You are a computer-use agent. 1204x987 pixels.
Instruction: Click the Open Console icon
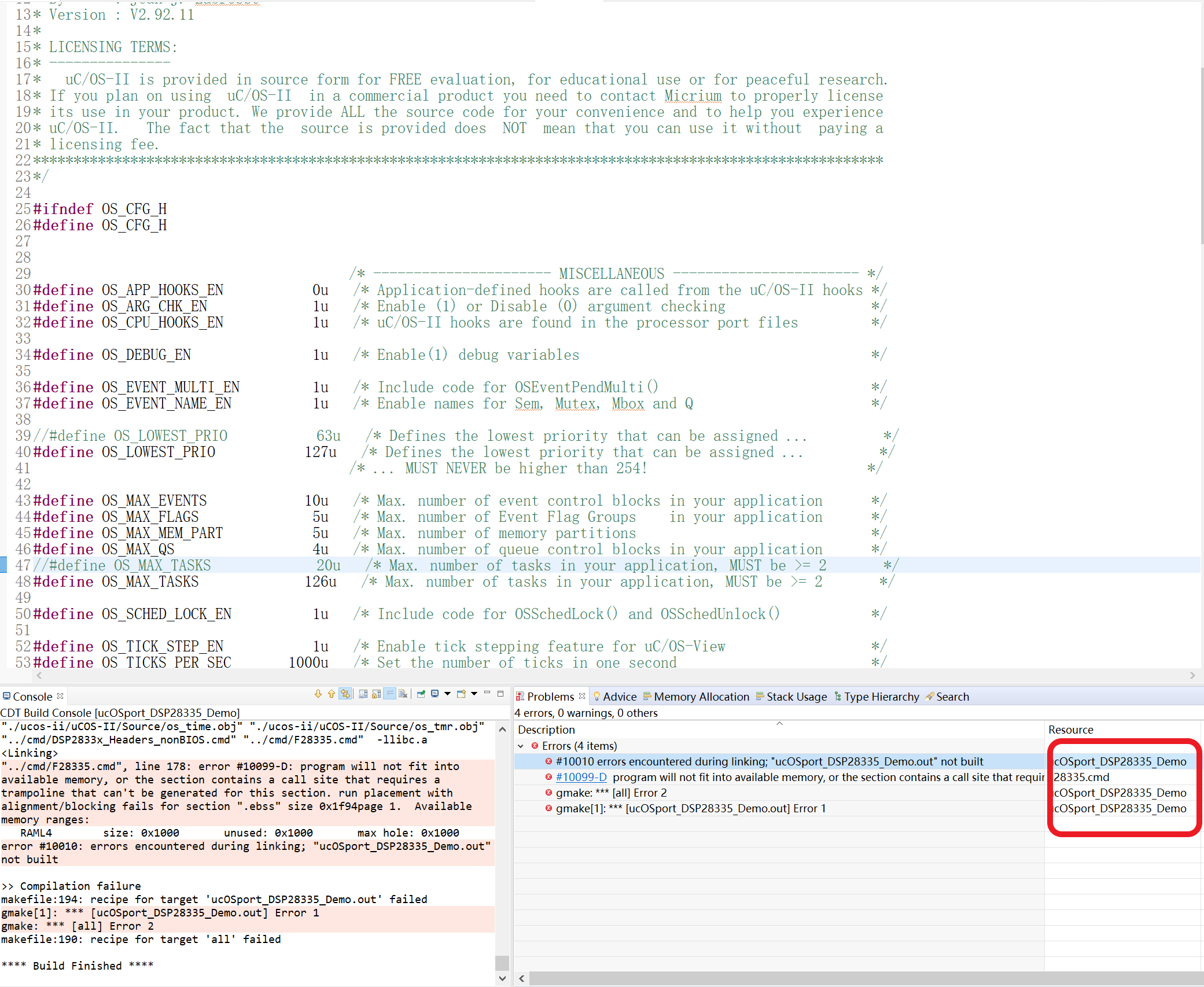pyautogui.click(x=461, y=694)
